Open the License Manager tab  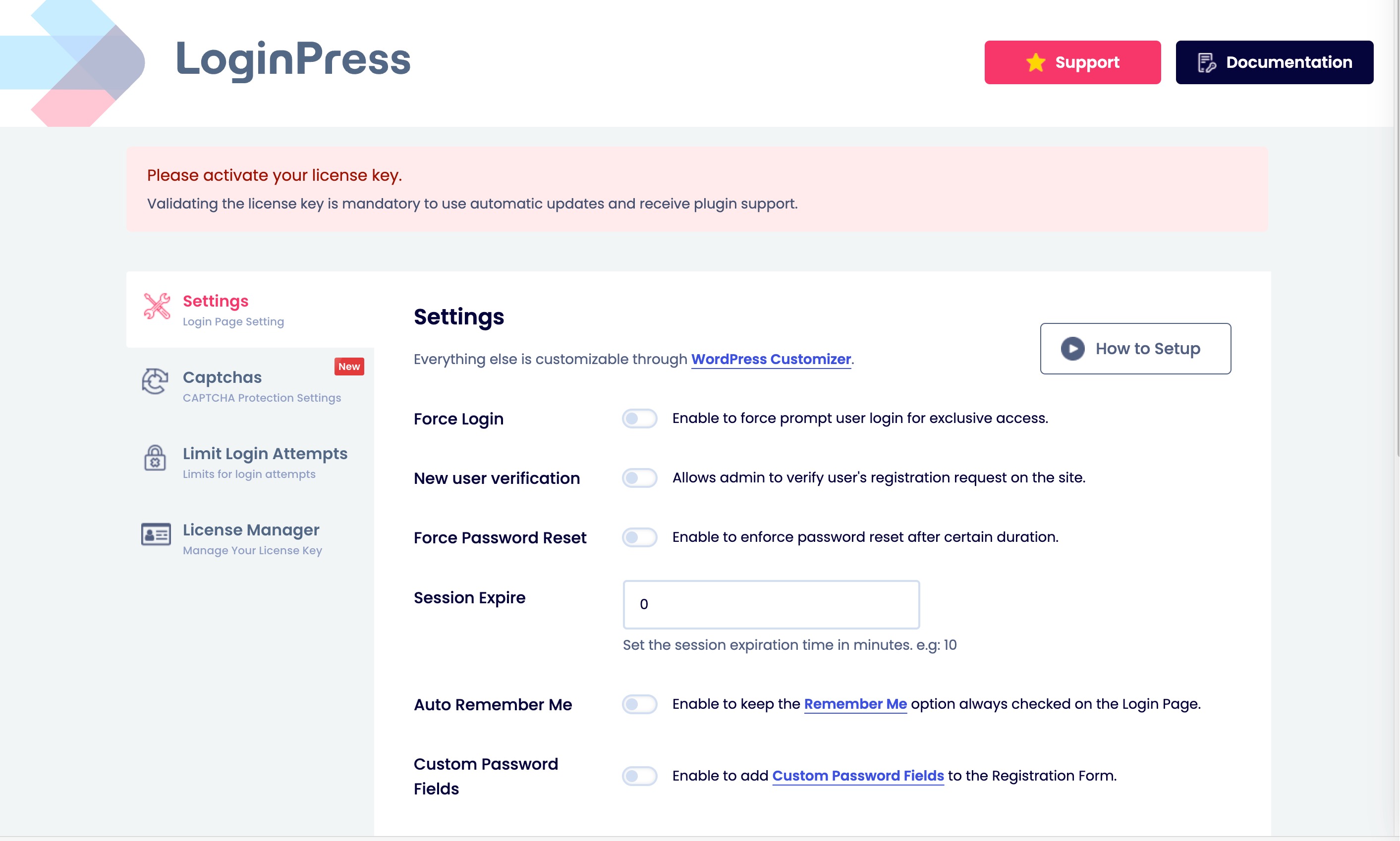[x=251, y=530]
